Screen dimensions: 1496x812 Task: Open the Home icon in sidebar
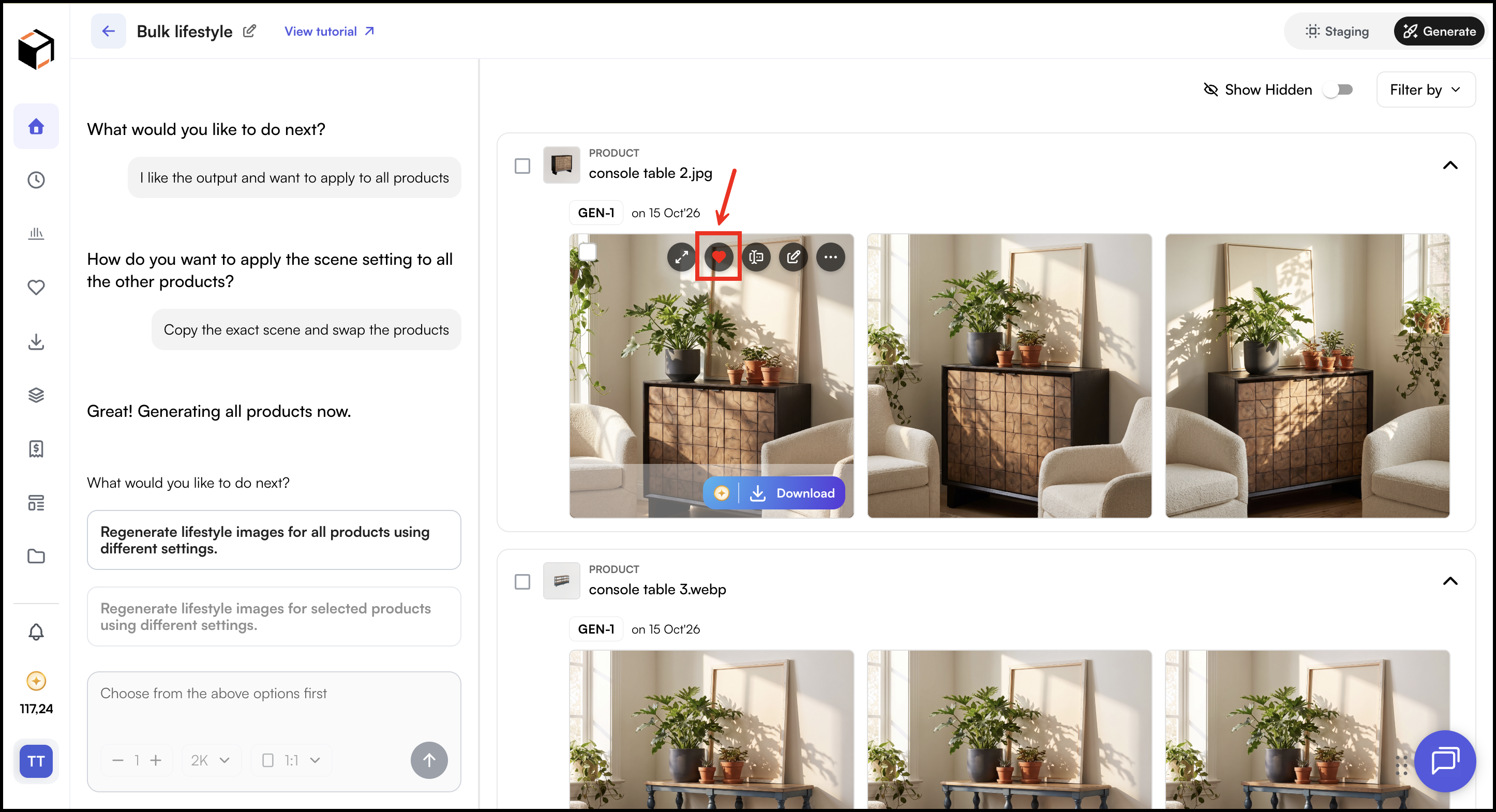pos(36,126)
